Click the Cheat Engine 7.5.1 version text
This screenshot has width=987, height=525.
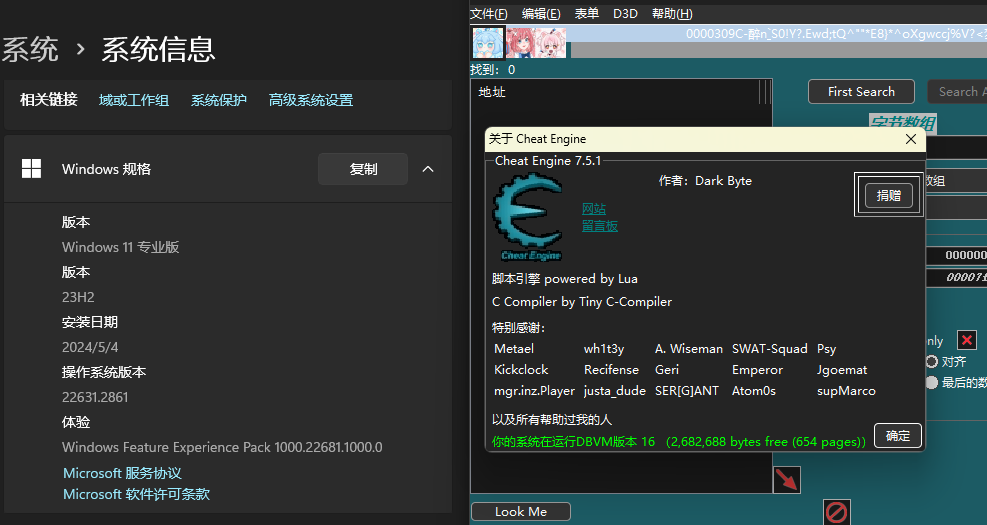[x=548, y=161]
